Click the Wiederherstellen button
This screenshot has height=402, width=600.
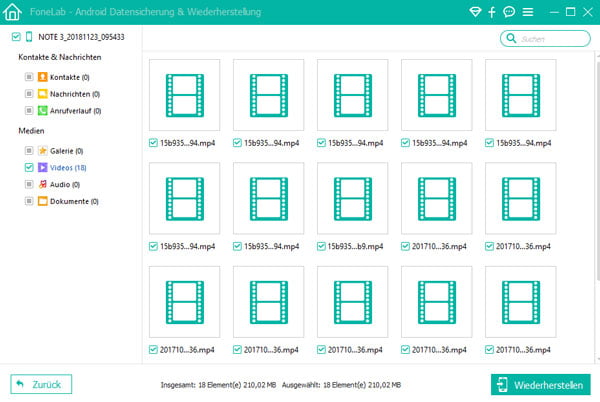(540, 384)
